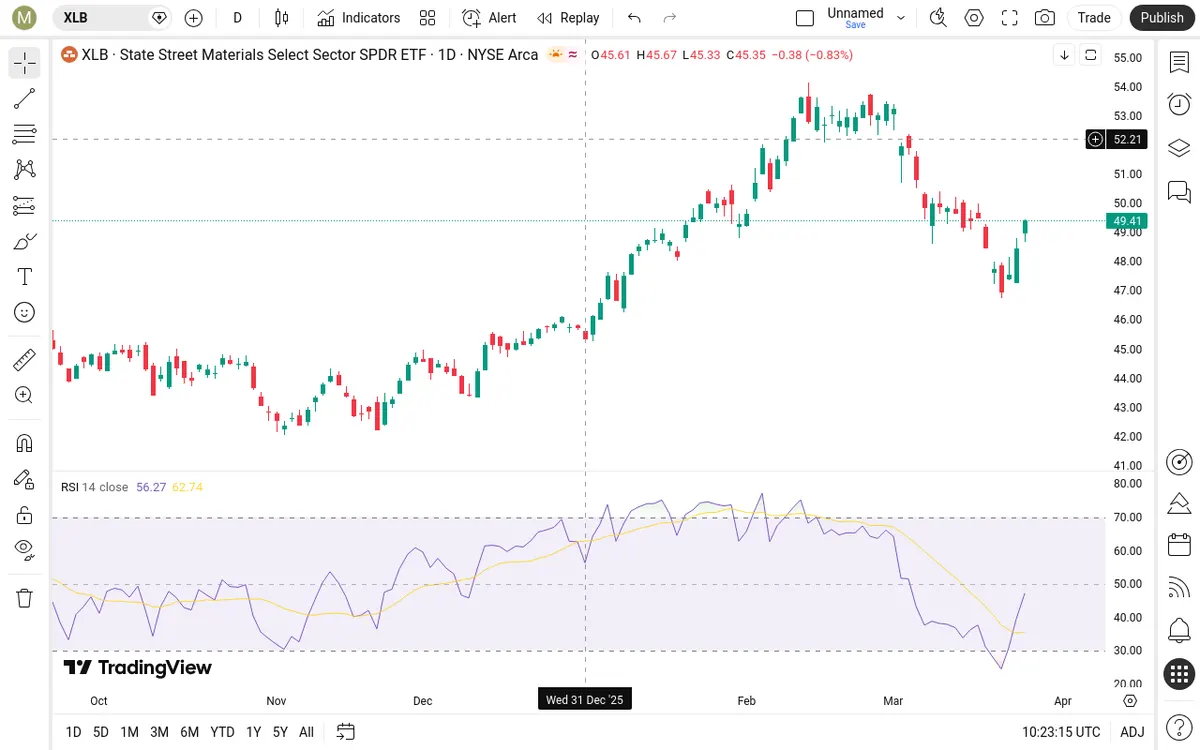Open the Indicators dialog

358,18
